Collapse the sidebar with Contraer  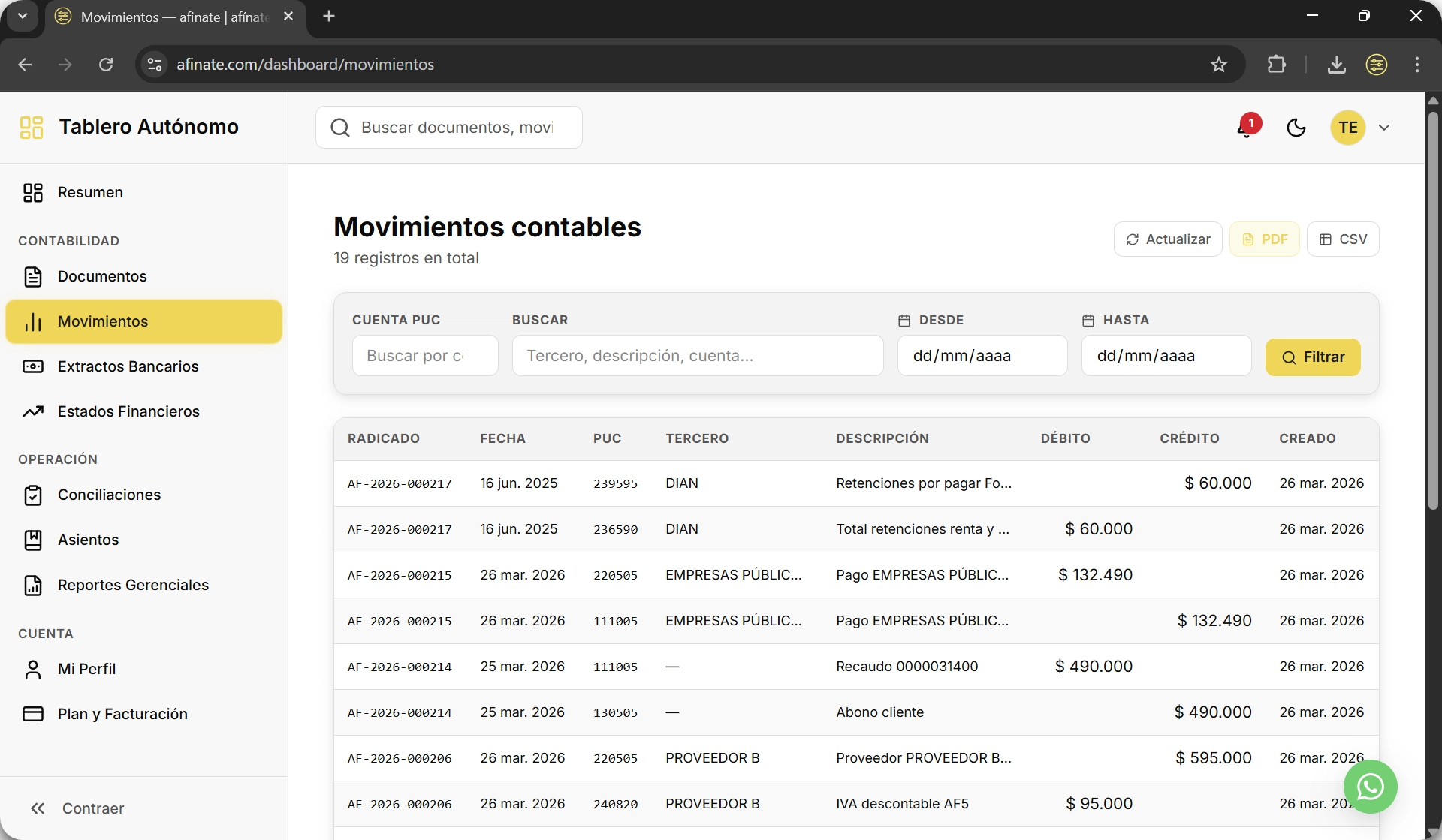[77, 808]
